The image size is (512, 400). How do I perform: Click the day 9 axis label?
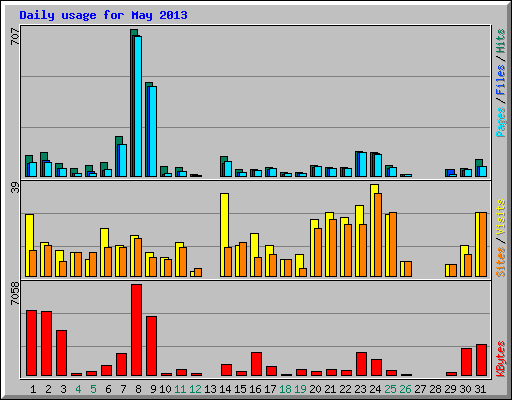click(x=153, y=389)
